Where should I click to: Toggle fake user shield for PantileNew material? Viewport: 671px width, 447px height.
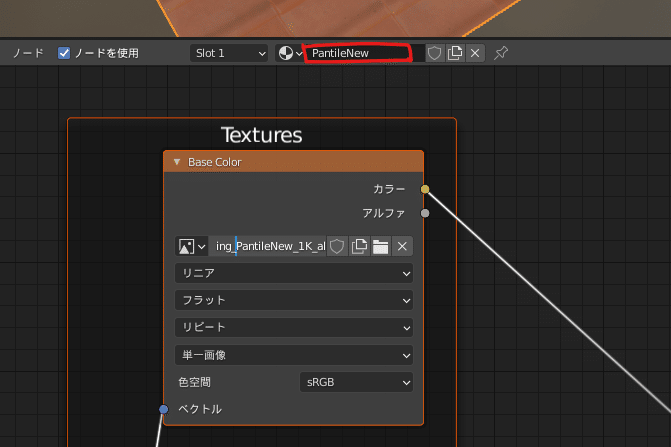[434, 53]
